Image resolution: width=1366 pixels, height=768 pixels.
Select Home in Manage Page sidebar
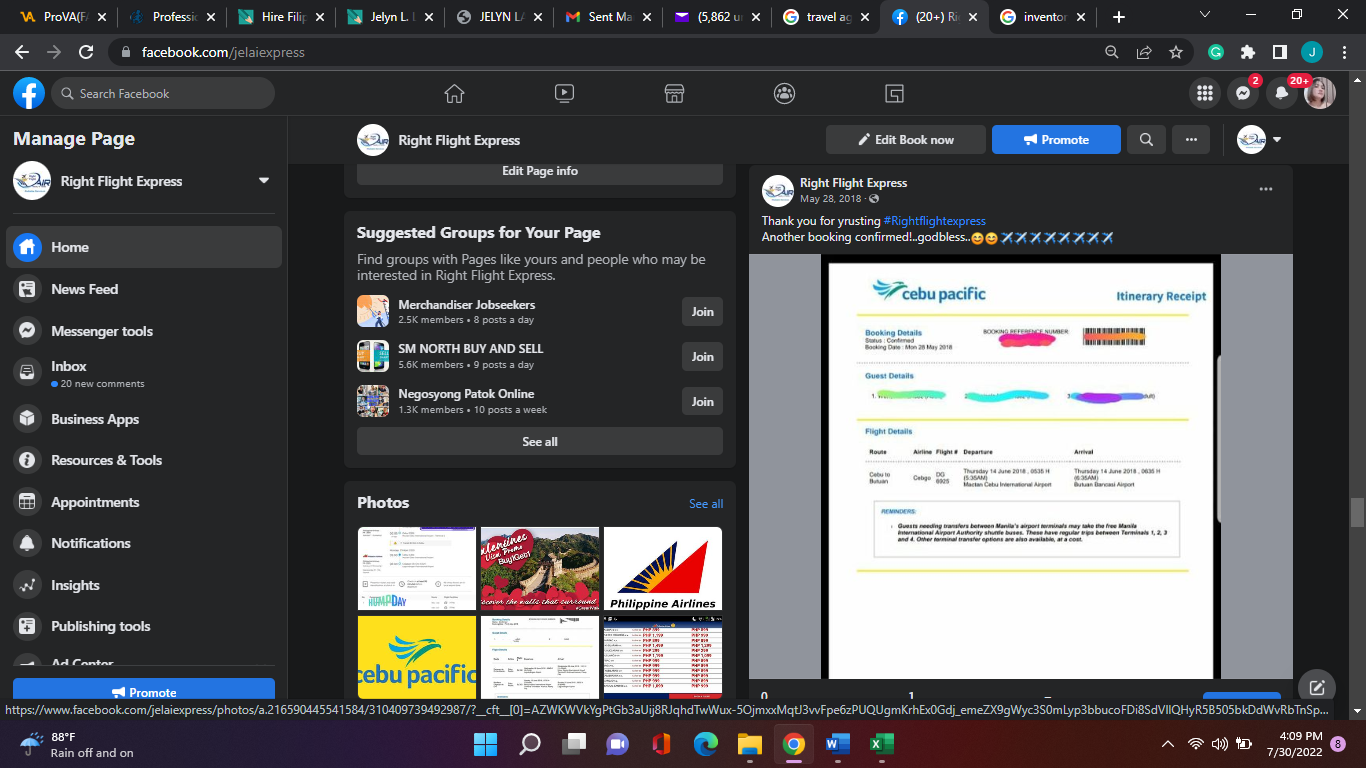[x=144, y=247]
